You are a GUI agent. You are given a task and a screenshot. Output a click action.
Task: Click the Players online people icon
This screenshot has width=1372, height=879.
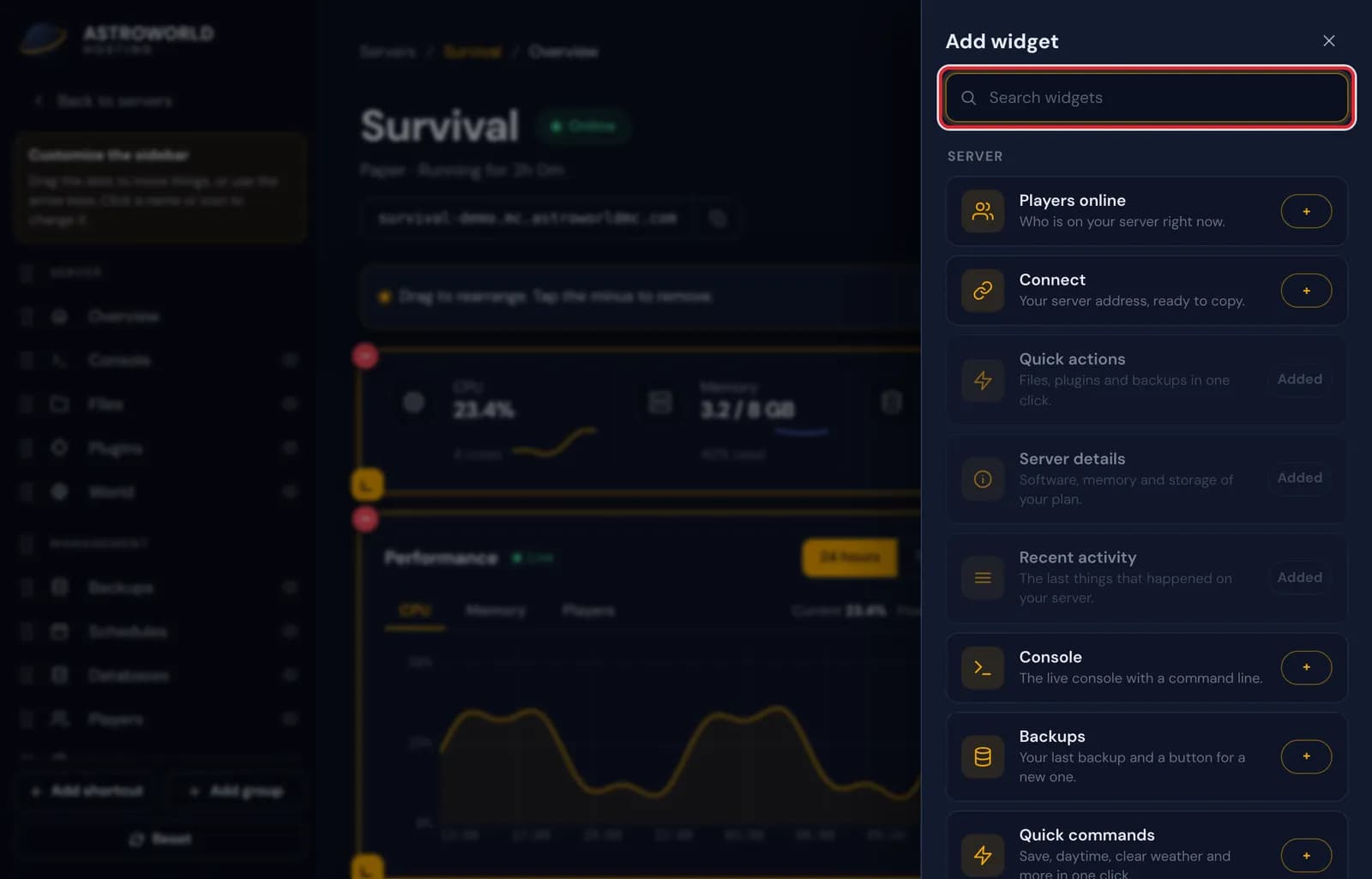coord(983,211)
